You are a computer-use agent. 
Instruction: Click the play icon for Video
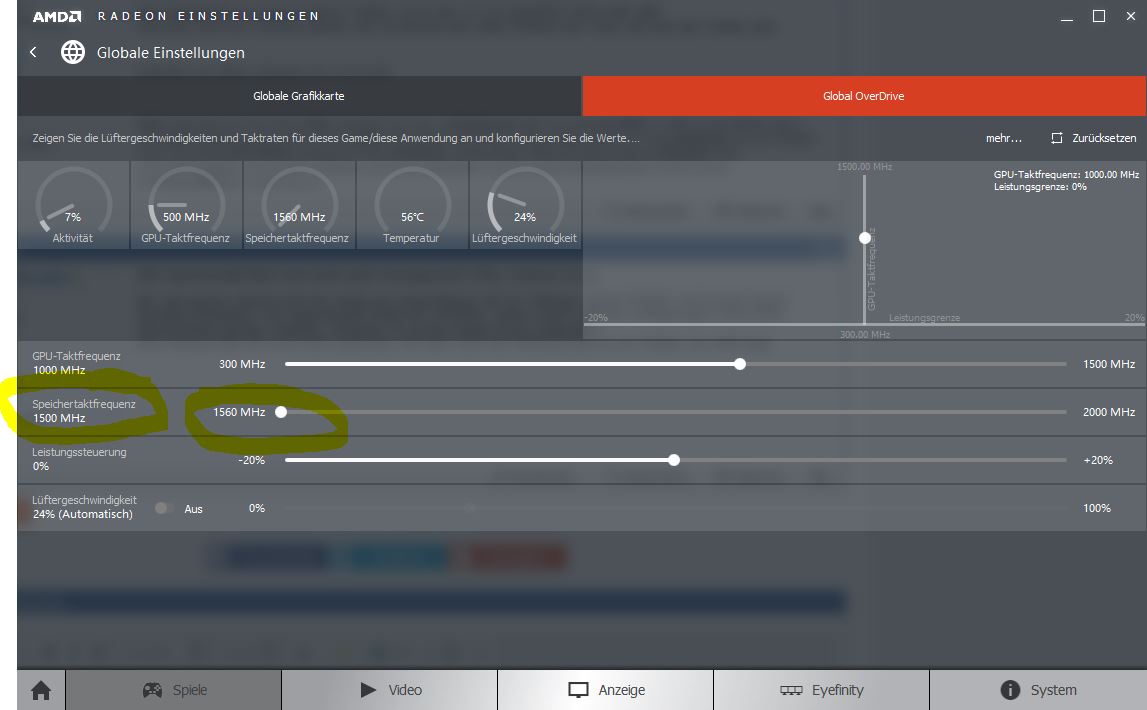368,690
